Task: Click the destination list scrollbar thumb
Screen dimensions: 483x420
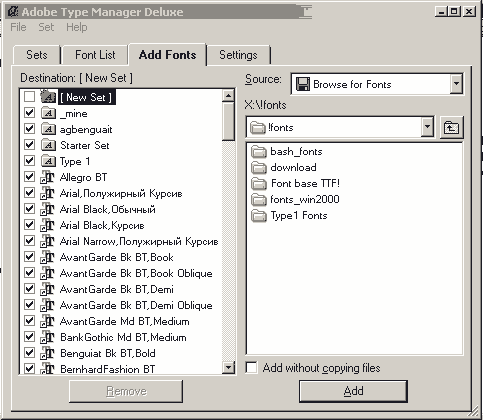Action: 228,121
